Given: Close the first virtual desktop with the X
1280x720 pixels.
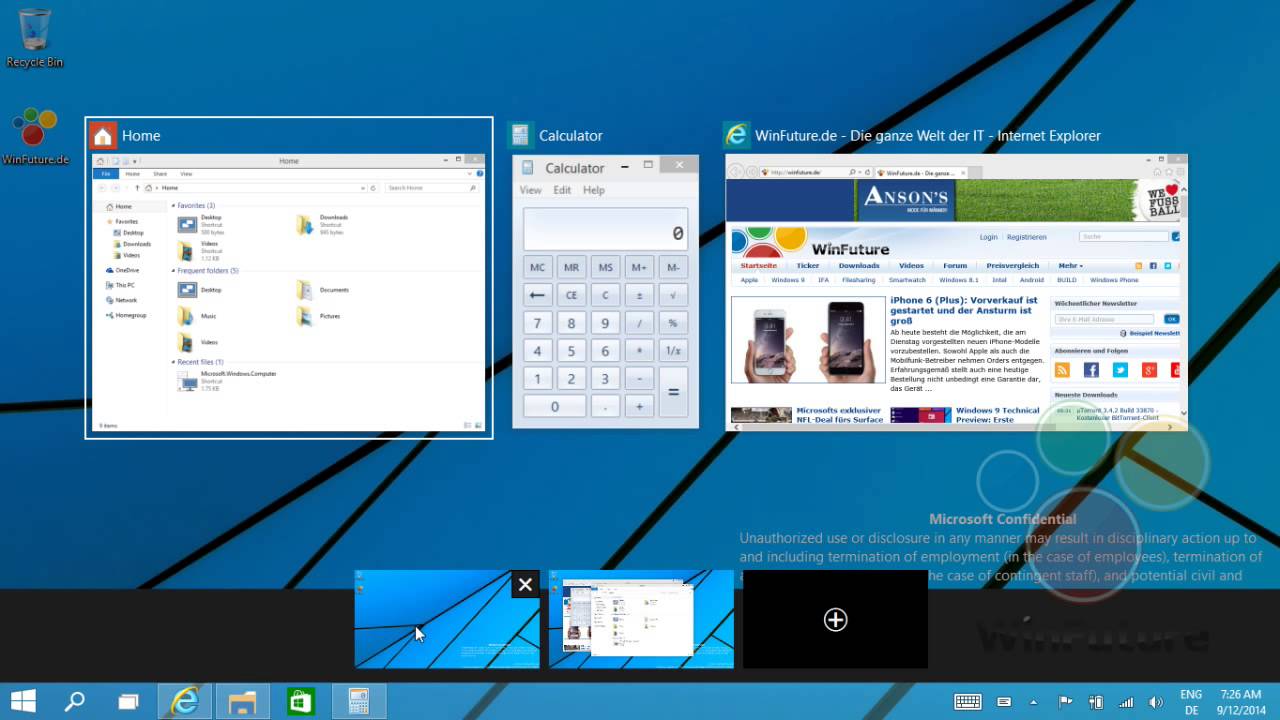Looking at the screenshot, I should [x=525, y=584].
